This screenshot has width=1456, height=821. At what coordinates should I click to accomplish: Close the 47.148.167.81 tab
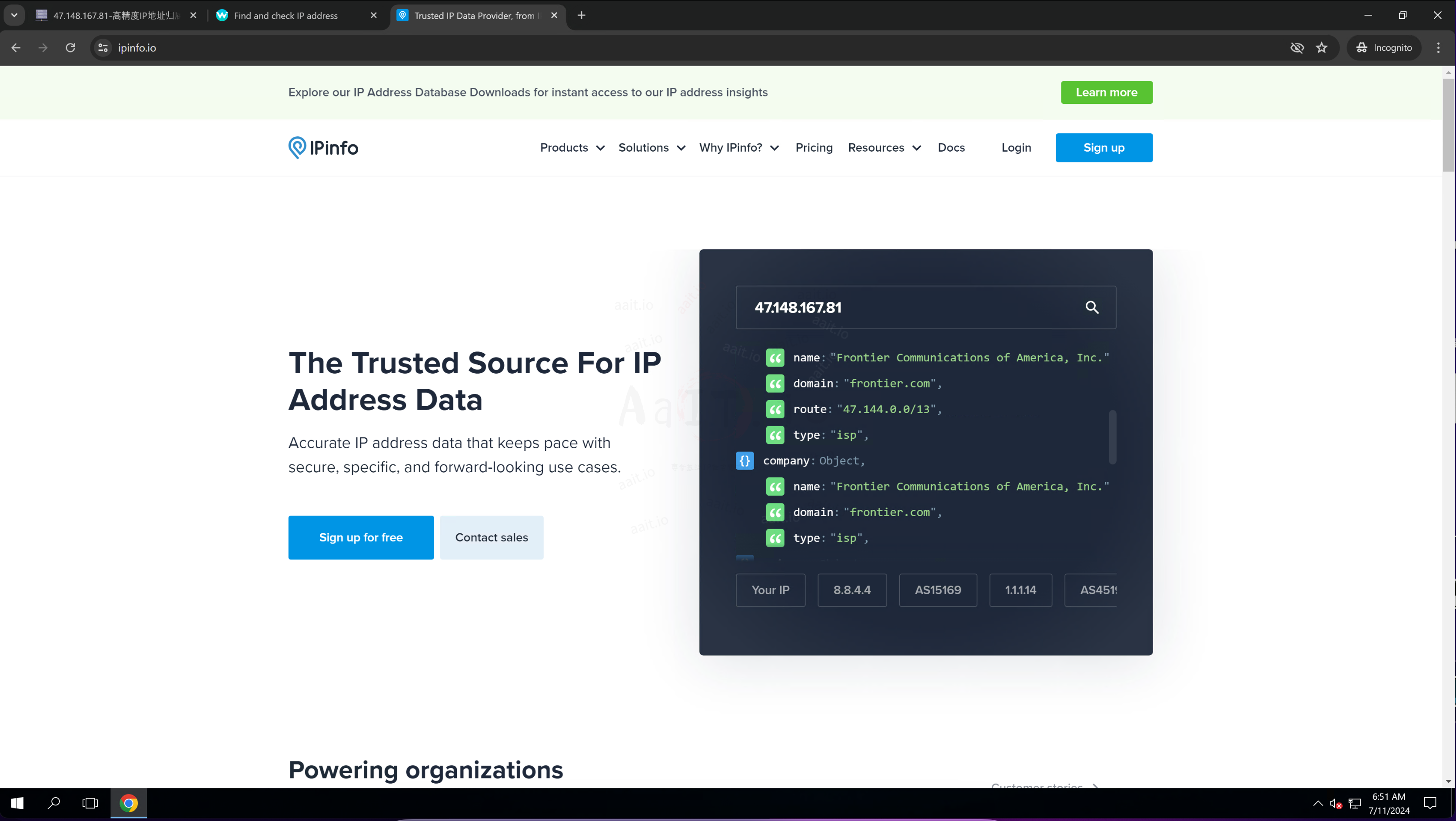[x=193, y=15]
